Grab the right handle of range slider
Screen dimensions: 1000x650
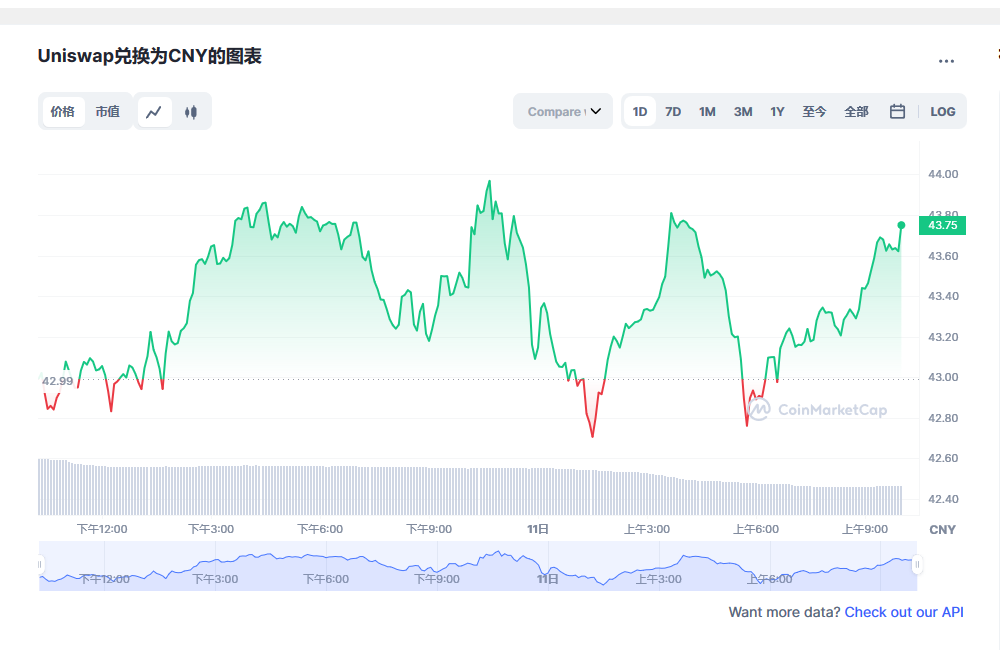(917, 565)
